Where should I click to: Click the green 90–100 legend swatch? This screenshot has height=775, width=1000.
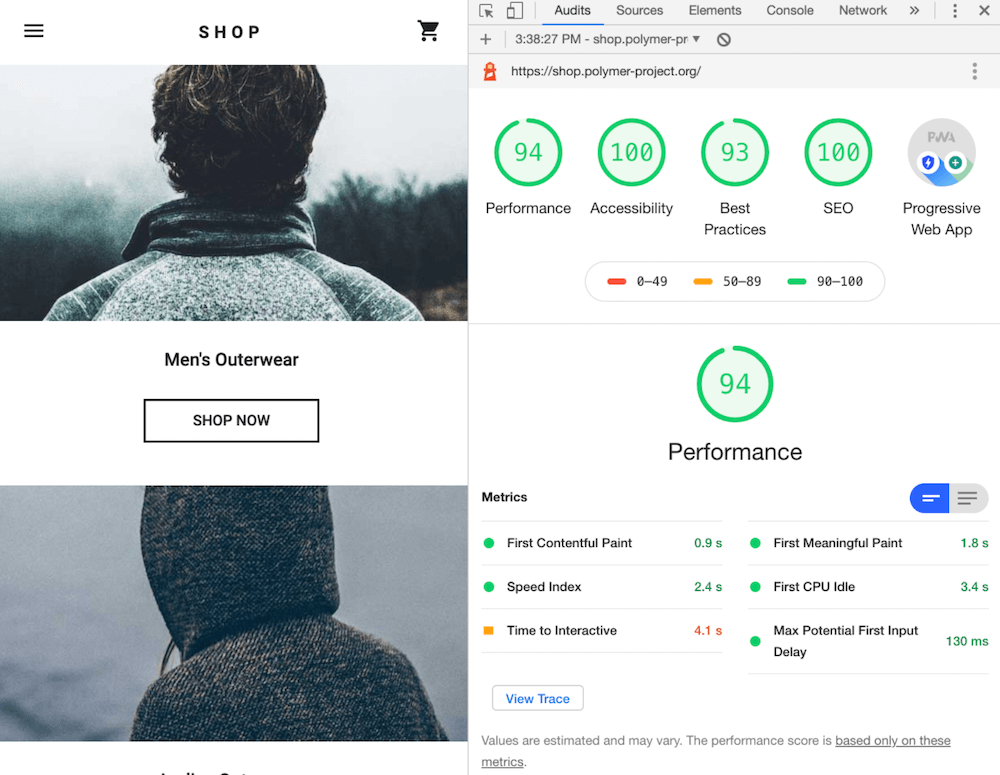click(797, 281)
